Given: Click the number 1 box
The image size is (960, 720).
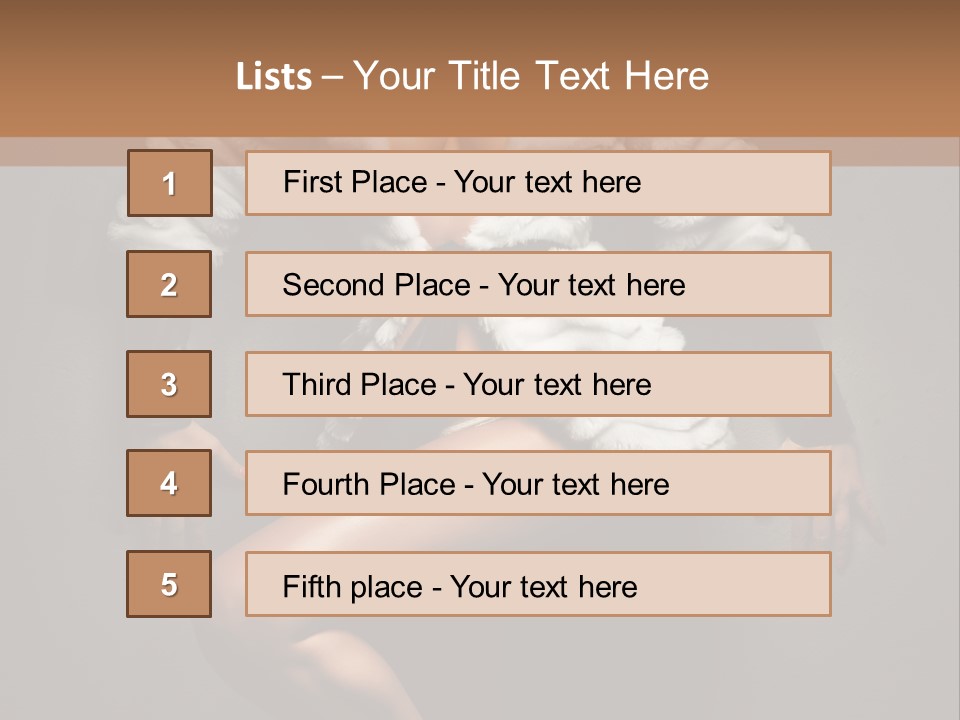Looking at the screenshot, I should pos(169,183).
